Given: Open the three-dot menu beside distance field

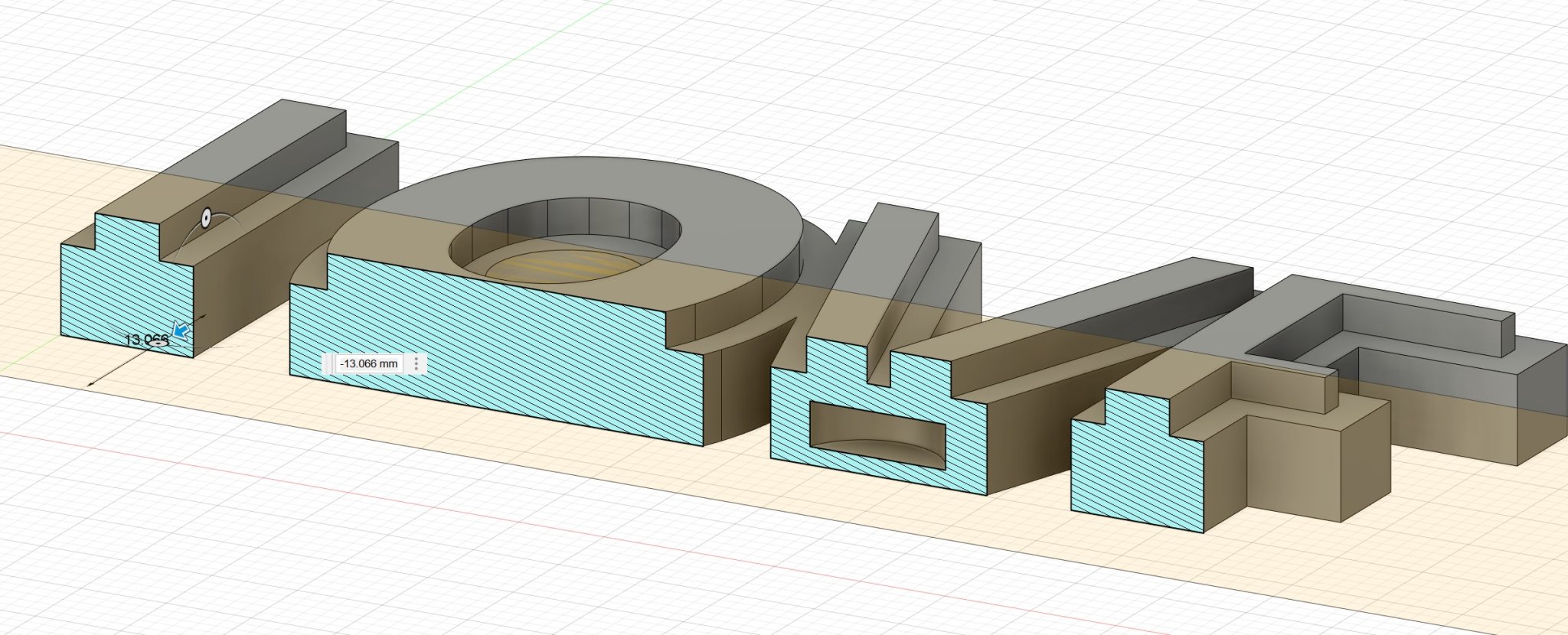Looking at the screenshot, I should coord(416,363).
